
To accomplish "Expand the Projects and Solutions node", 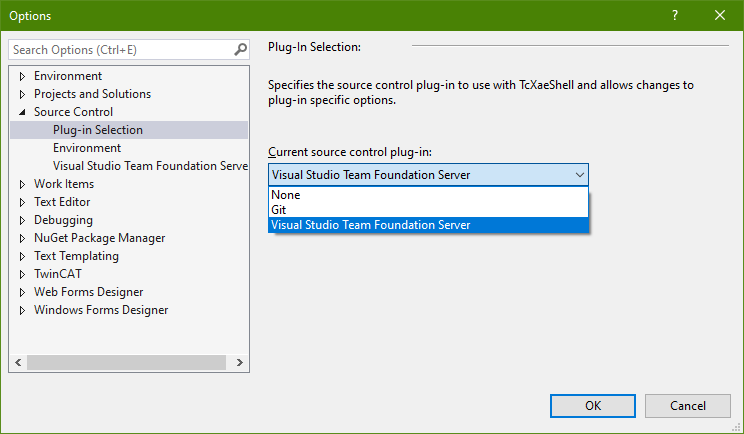I will point(22,94).
